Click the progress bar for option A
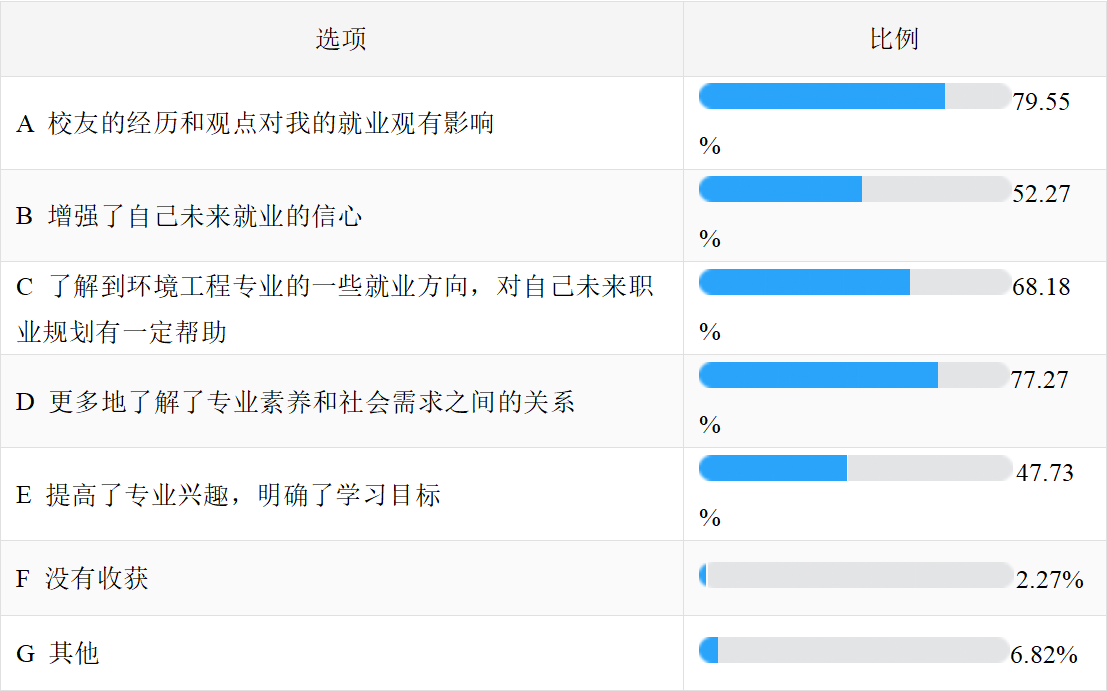The width and height of the screenshot is (1107, 691). click(855, 97)
